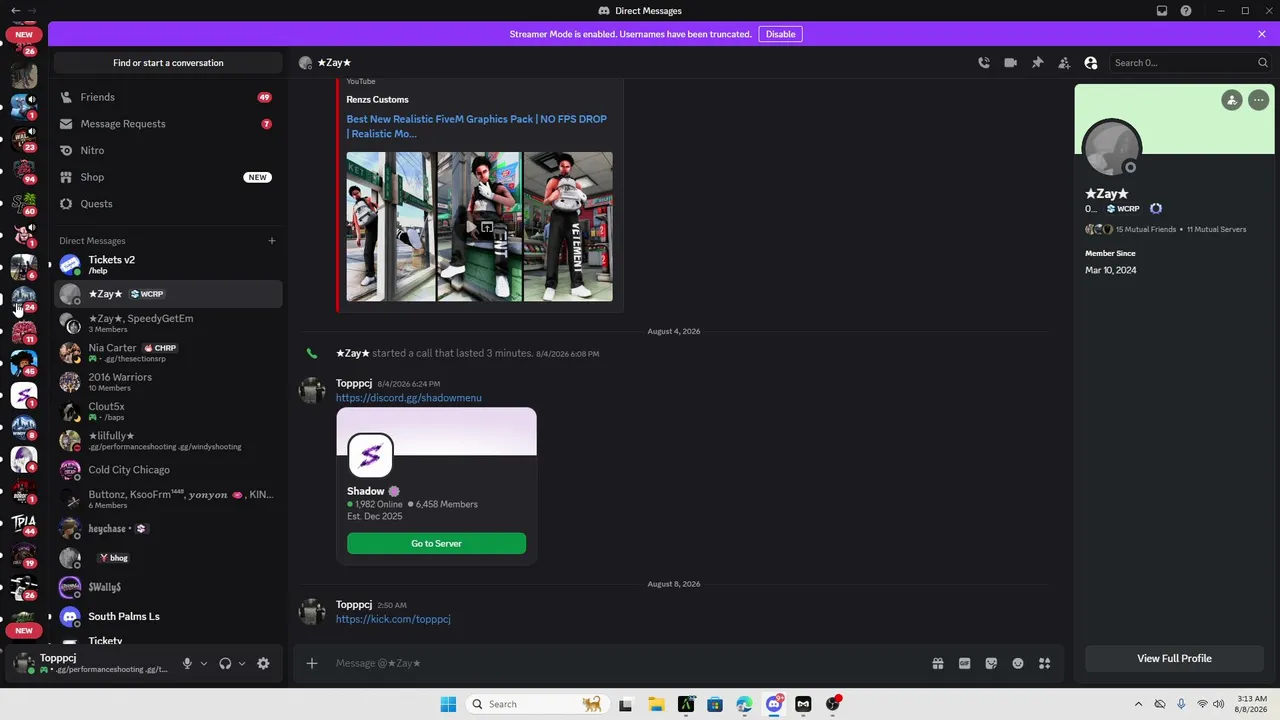Open headphone output options chevron
The height and width of the screenshot is (720, 1280).
241,663
